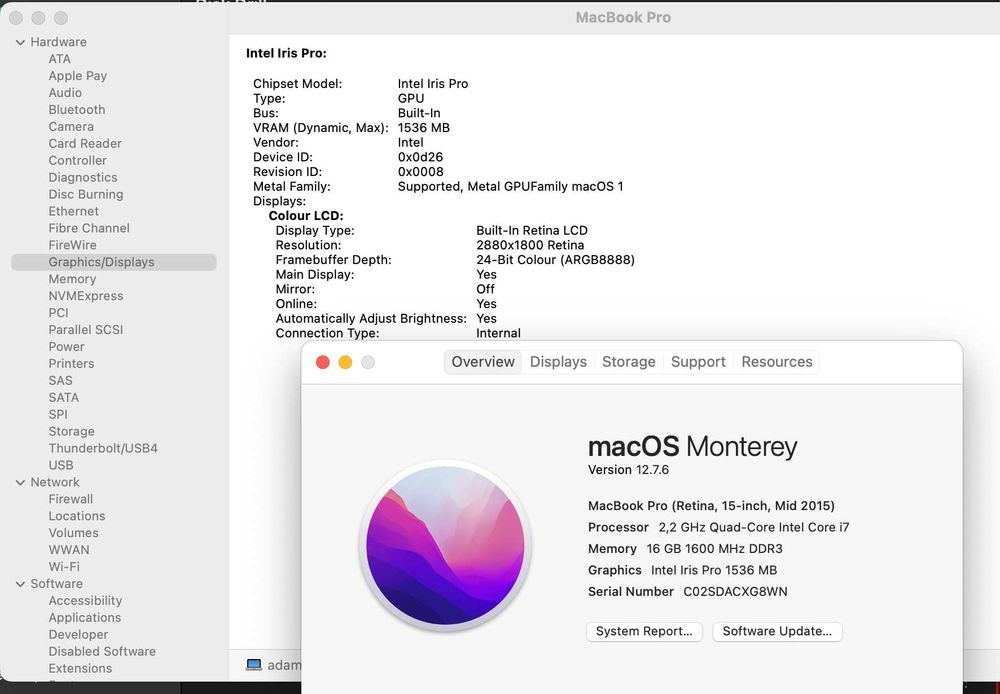Click the Version 12.7.6 text
The height and width of the screenshot is (694, 1000).
pos(628,470)
